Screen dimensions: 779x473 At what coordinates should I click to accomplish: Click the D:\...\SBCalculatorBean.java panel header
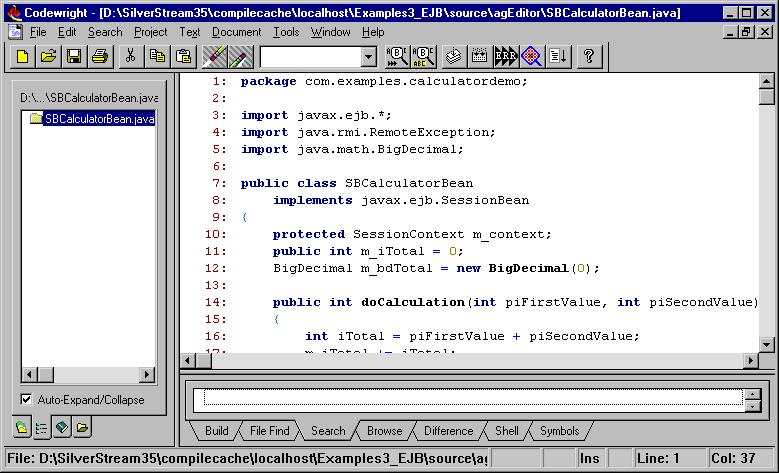(x=89, y=98)
